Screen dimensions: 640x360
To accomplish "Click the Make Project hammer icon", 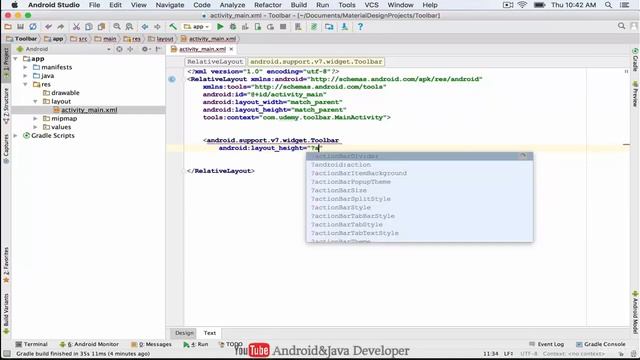I will (173, 27).
